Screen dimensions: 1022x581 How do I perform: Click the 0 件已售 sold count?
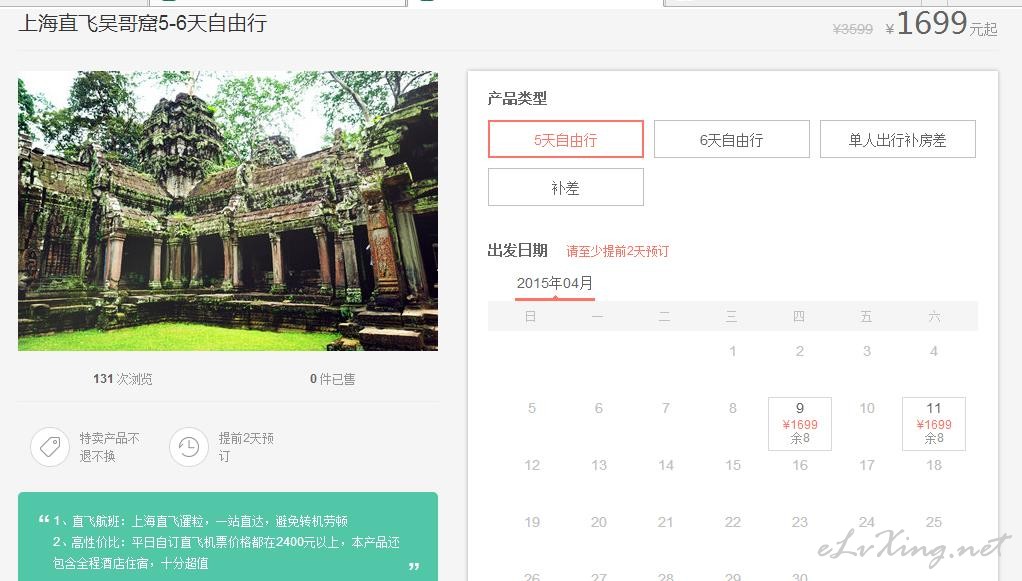pyautogui.click(x=332, y=379)
